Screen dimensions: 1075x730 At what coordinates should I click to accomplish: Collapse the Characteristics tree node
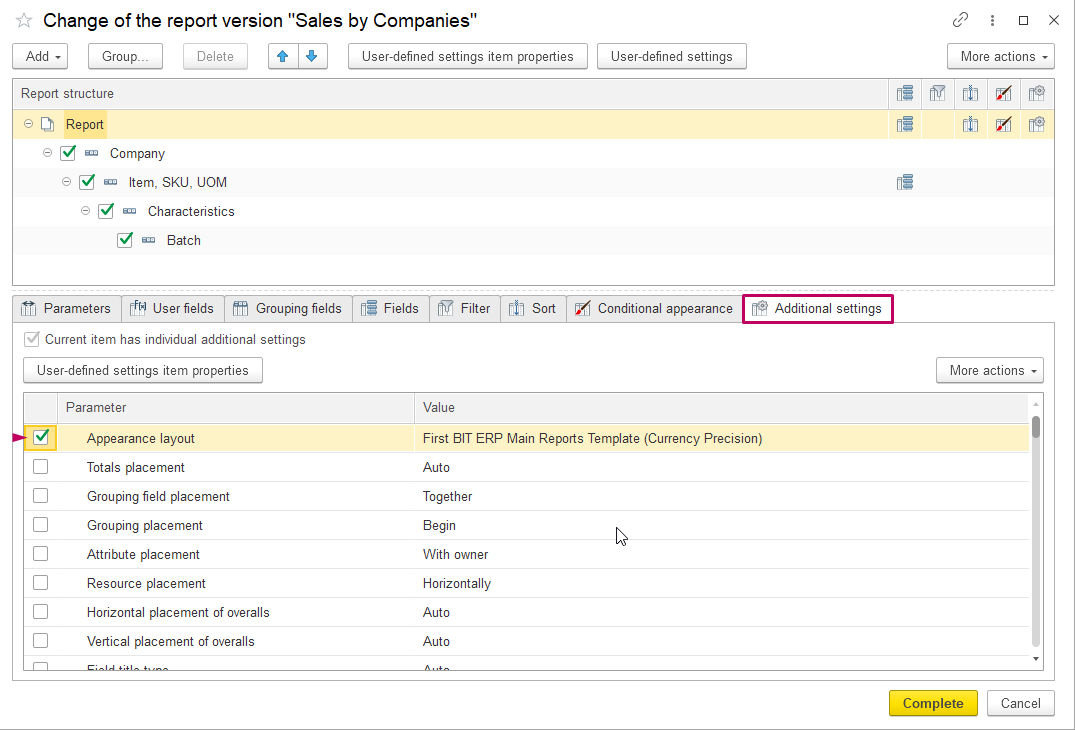86,210
